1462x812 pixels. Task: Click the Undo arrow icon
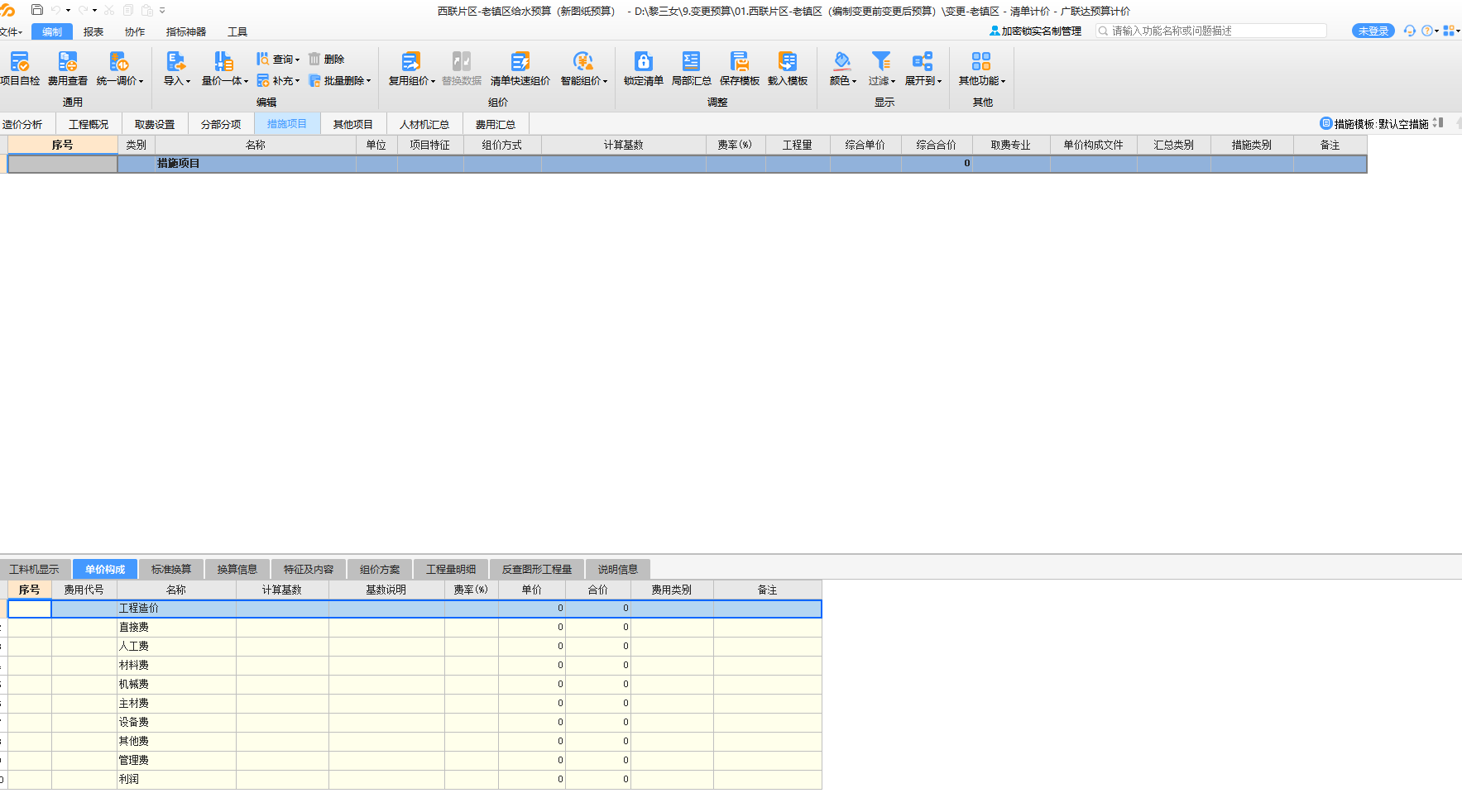click(x=55, y=10)
